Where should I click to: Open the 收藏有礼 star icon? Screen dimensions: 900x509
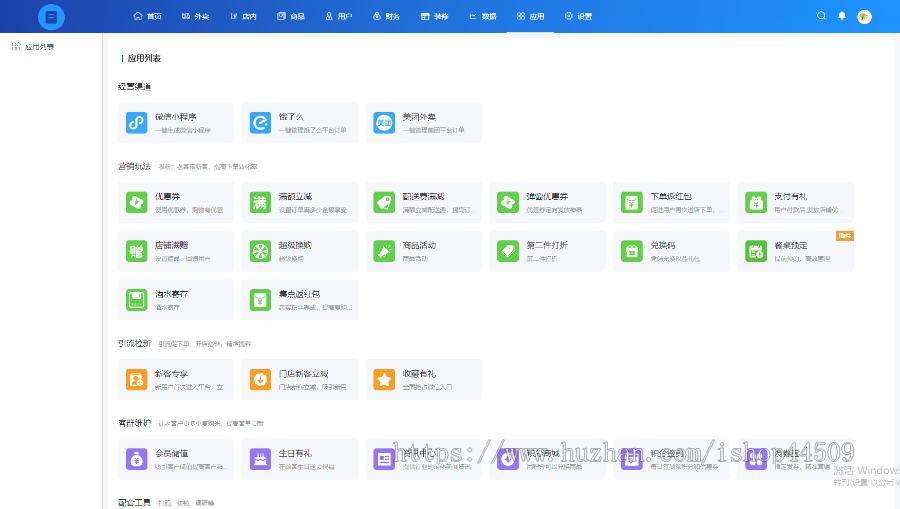384,380
